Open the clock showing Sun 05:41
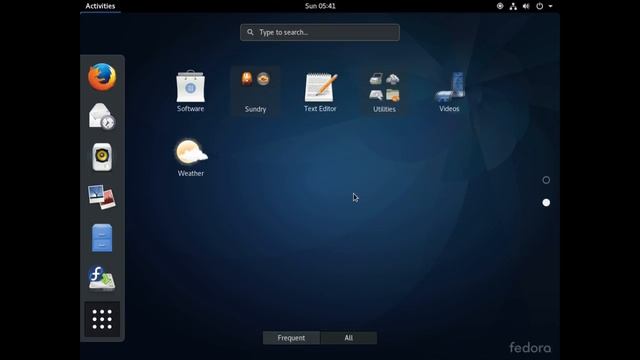The image size is (640, 360). (320, 6)
